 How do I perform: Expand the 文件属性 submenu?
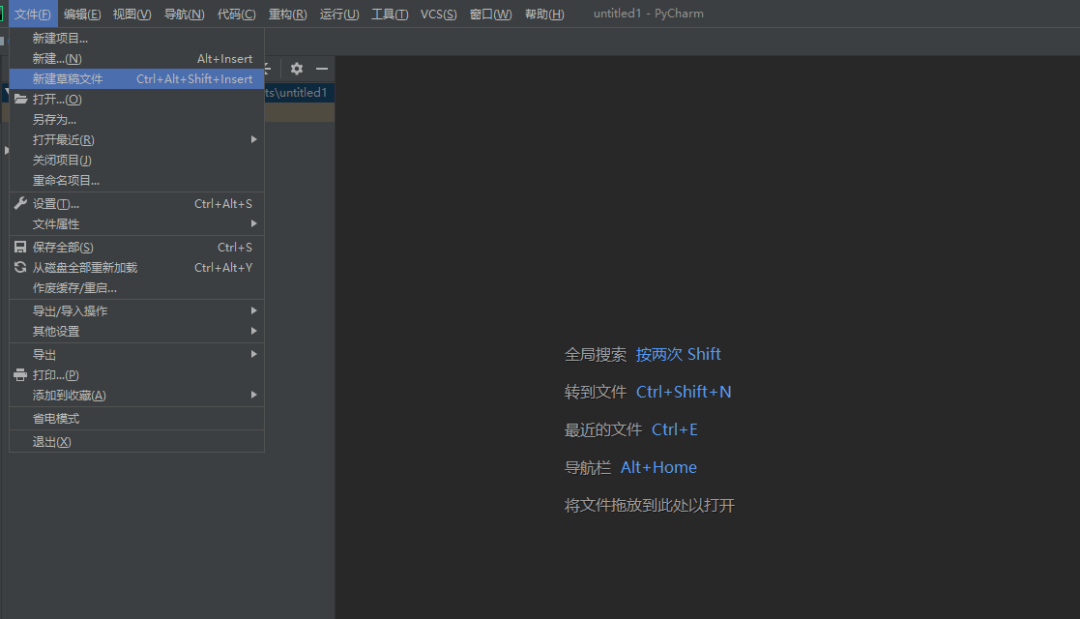(x=137, y=224)
